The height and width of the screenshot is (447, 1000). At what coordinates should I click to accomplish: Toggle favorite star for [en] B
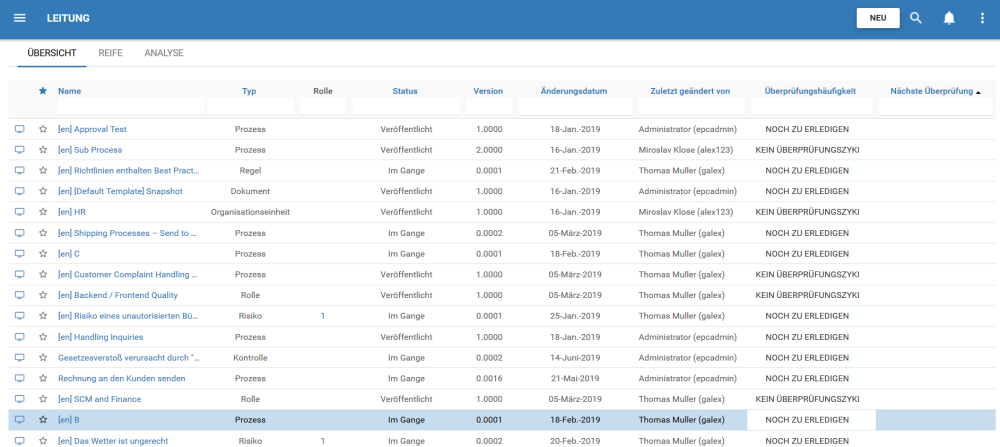tap(43, 420)
